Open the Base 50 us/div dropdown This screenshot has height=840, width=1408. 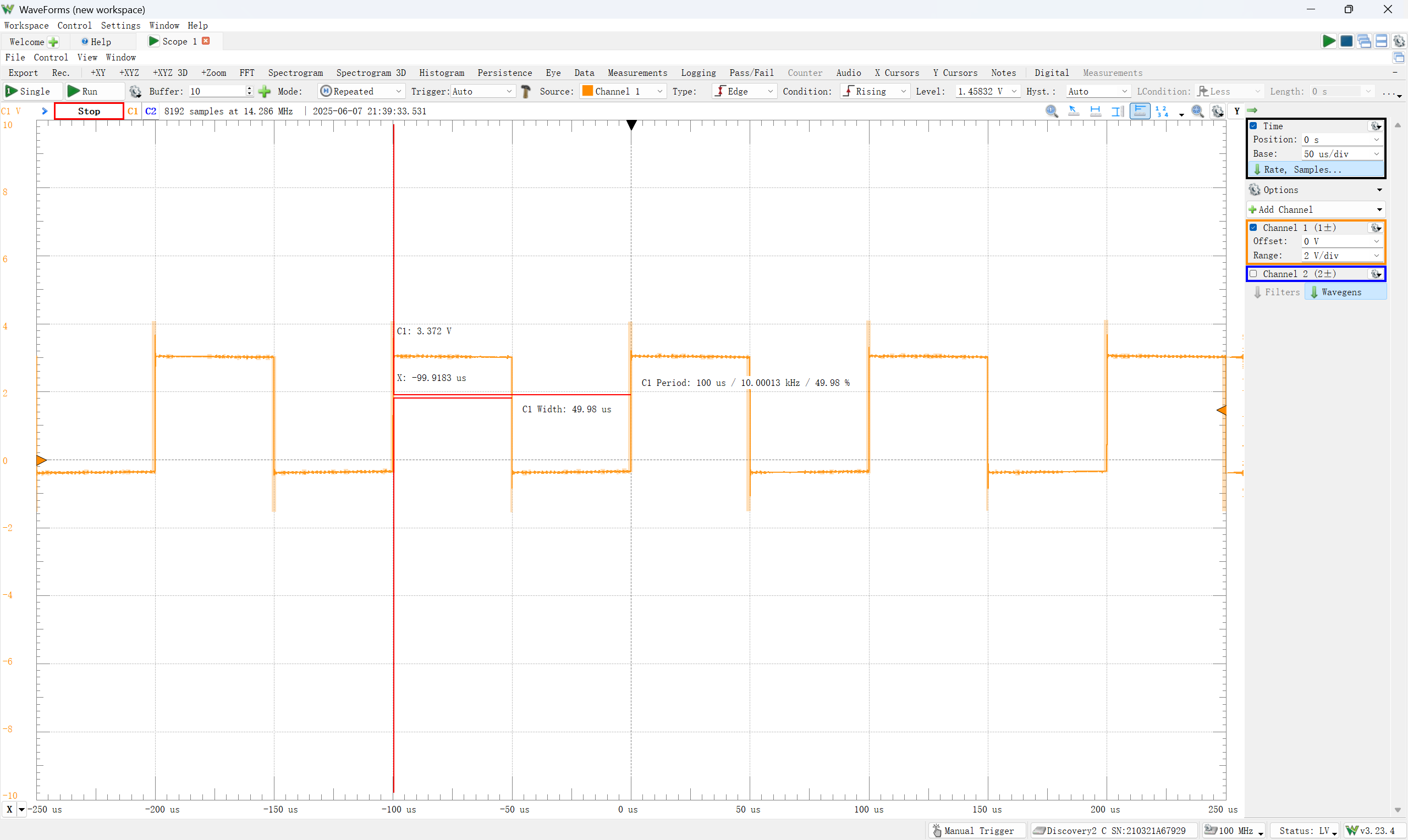click(x=1376, y=154)
